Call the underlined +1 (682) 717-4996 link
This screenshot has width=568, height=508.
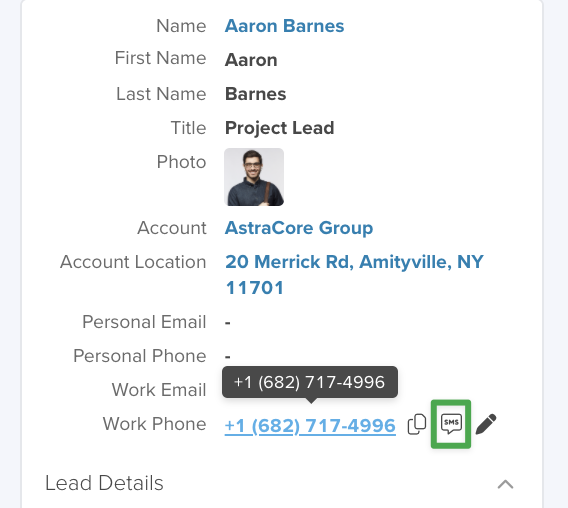click(310, 425)
